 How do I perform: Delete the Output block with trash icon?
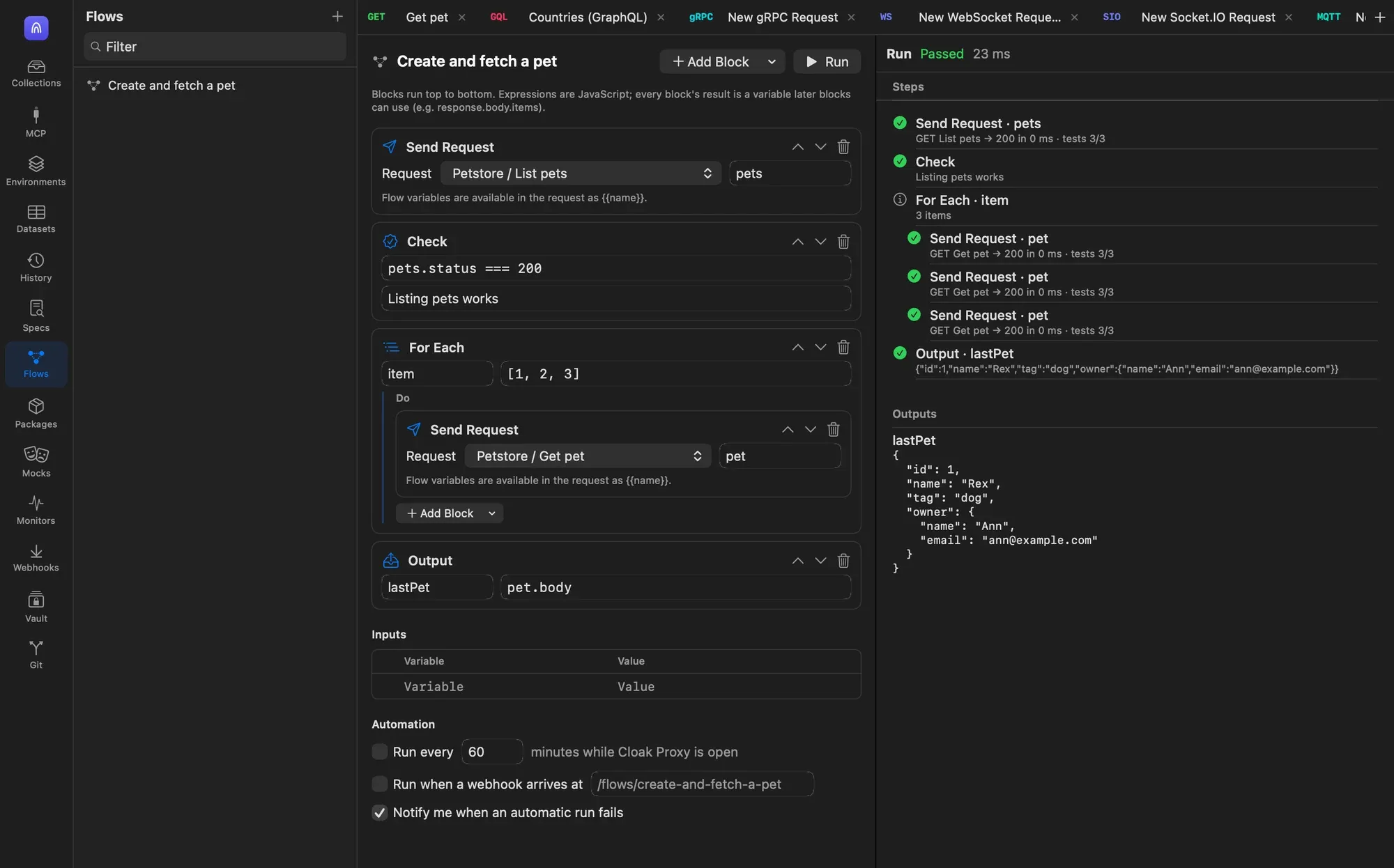(x=843, y=561)
